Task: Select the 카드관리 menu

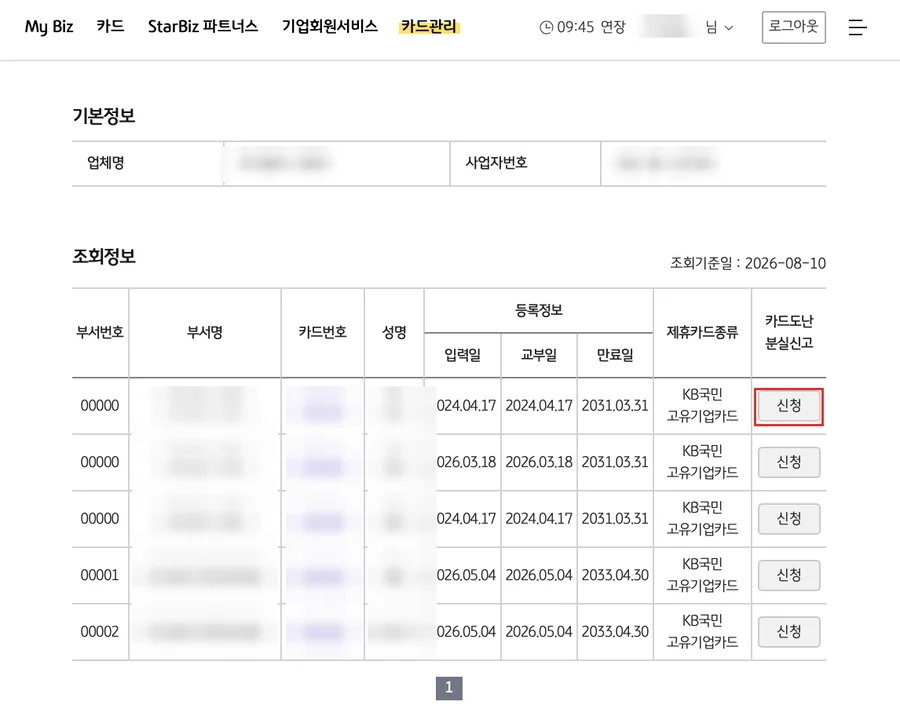Action: coord(429,26)
